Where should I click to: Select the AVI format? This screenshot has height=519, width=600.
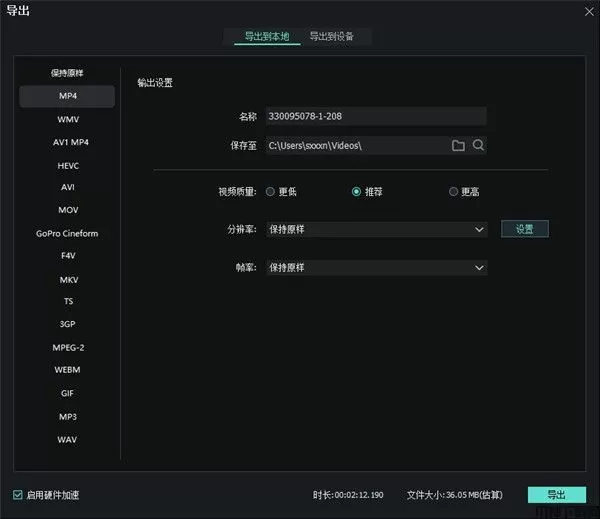coord(68,187)
